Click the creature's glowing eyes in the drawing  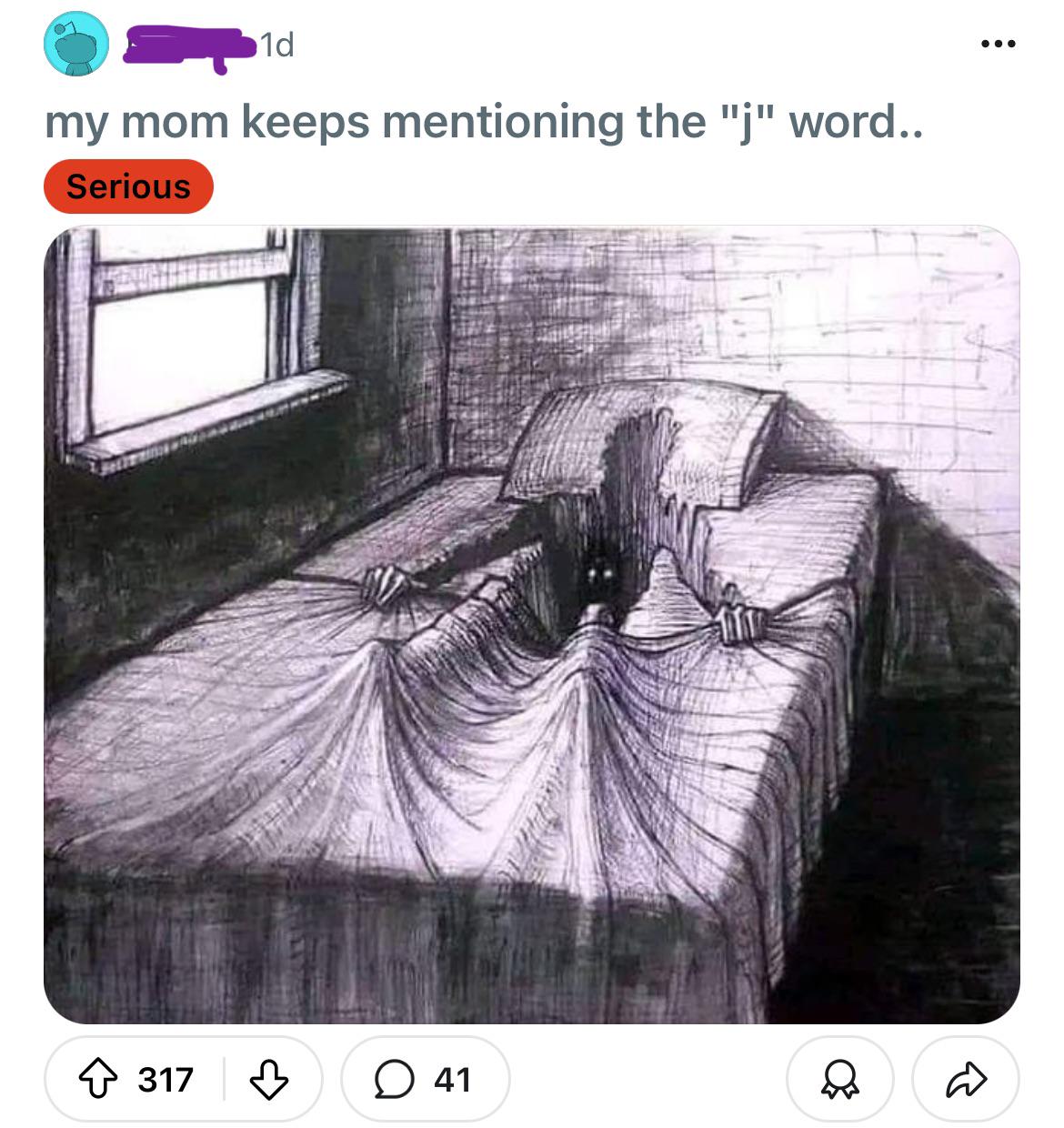(597, 574)
